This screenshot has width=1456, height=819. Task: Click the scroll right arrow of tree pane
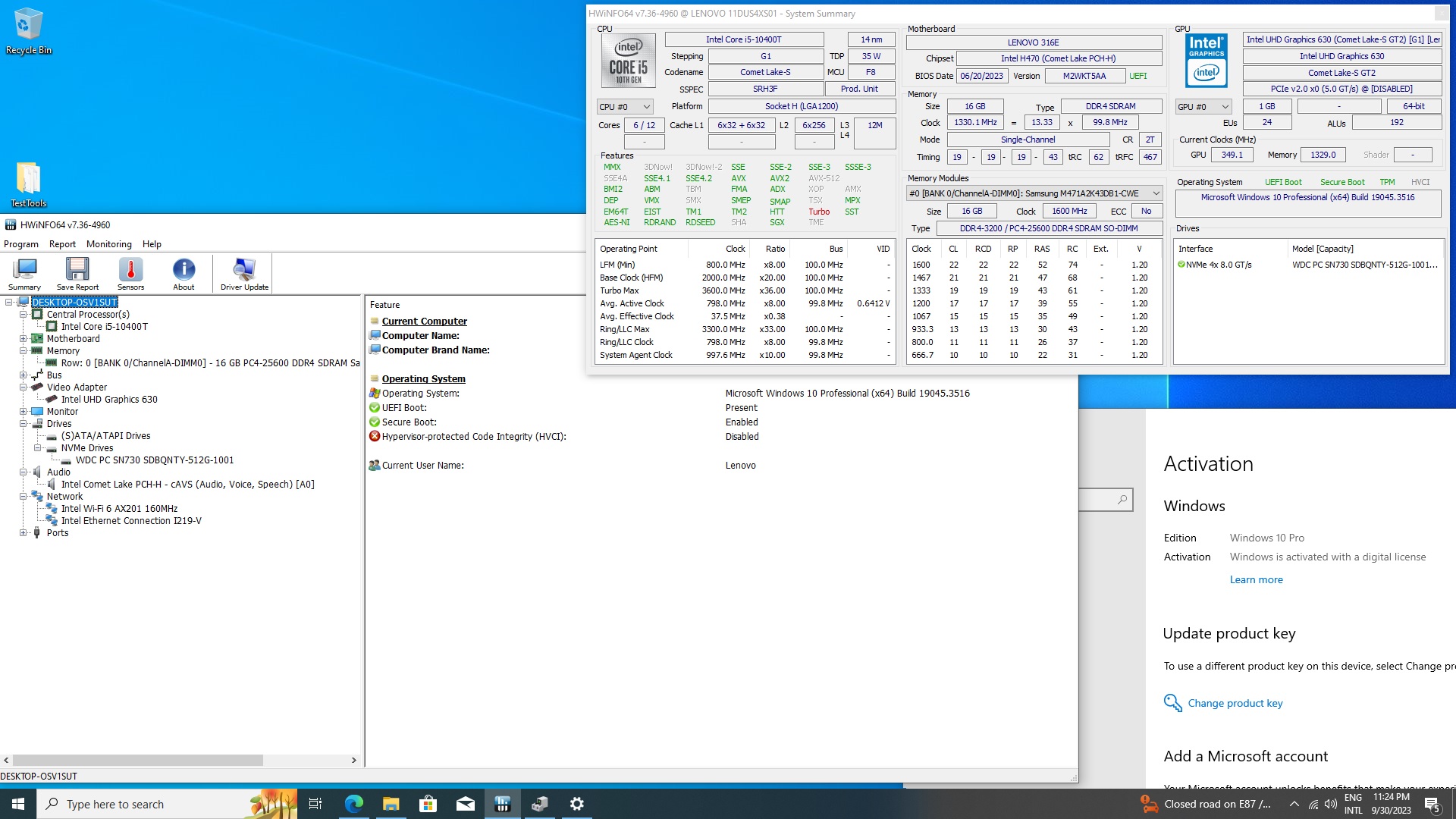[x=353, y=760]
